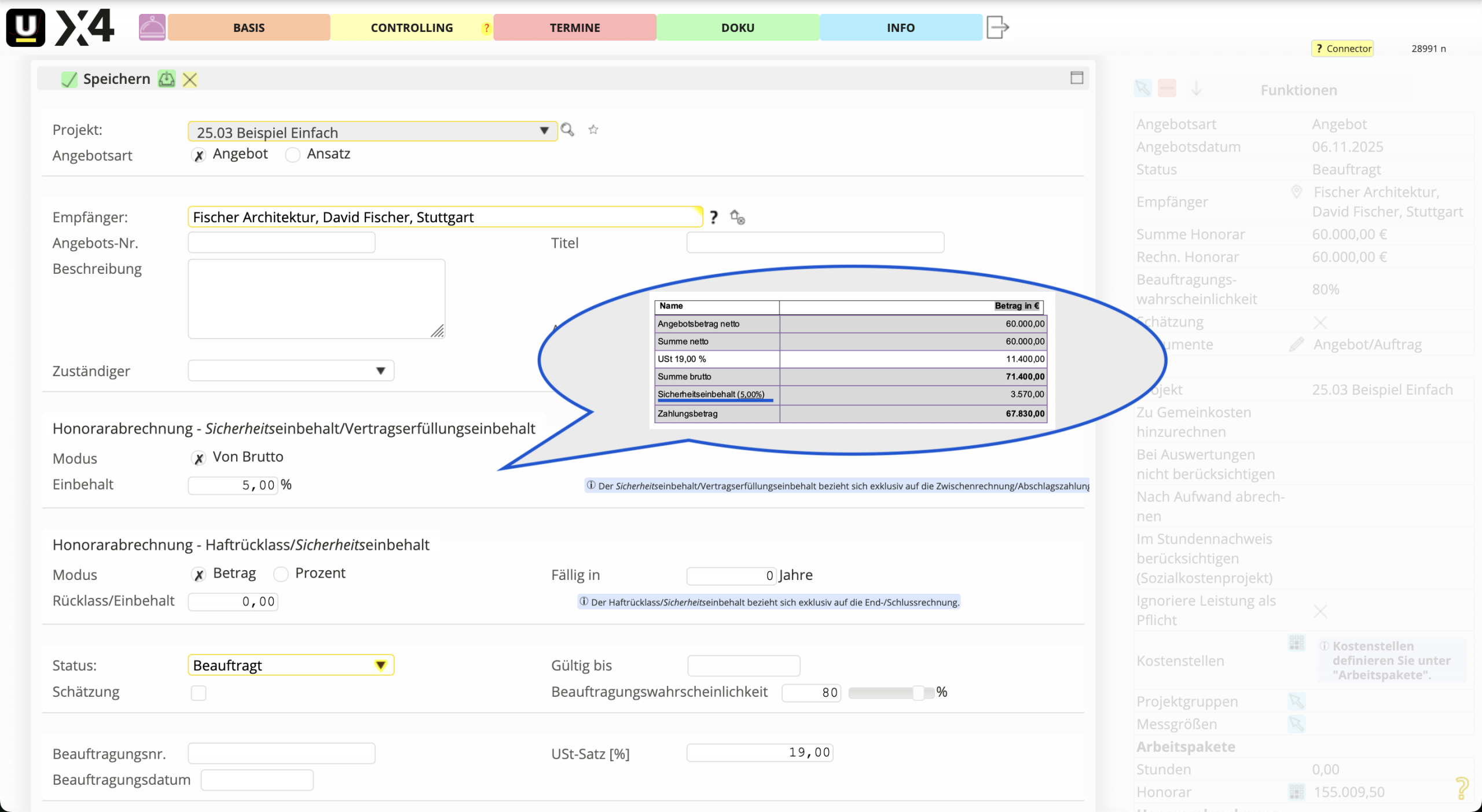This screenshot has height=812, width=1482.
Task: Click the project search magnifier icon
Action: click(x=567, y=130)
